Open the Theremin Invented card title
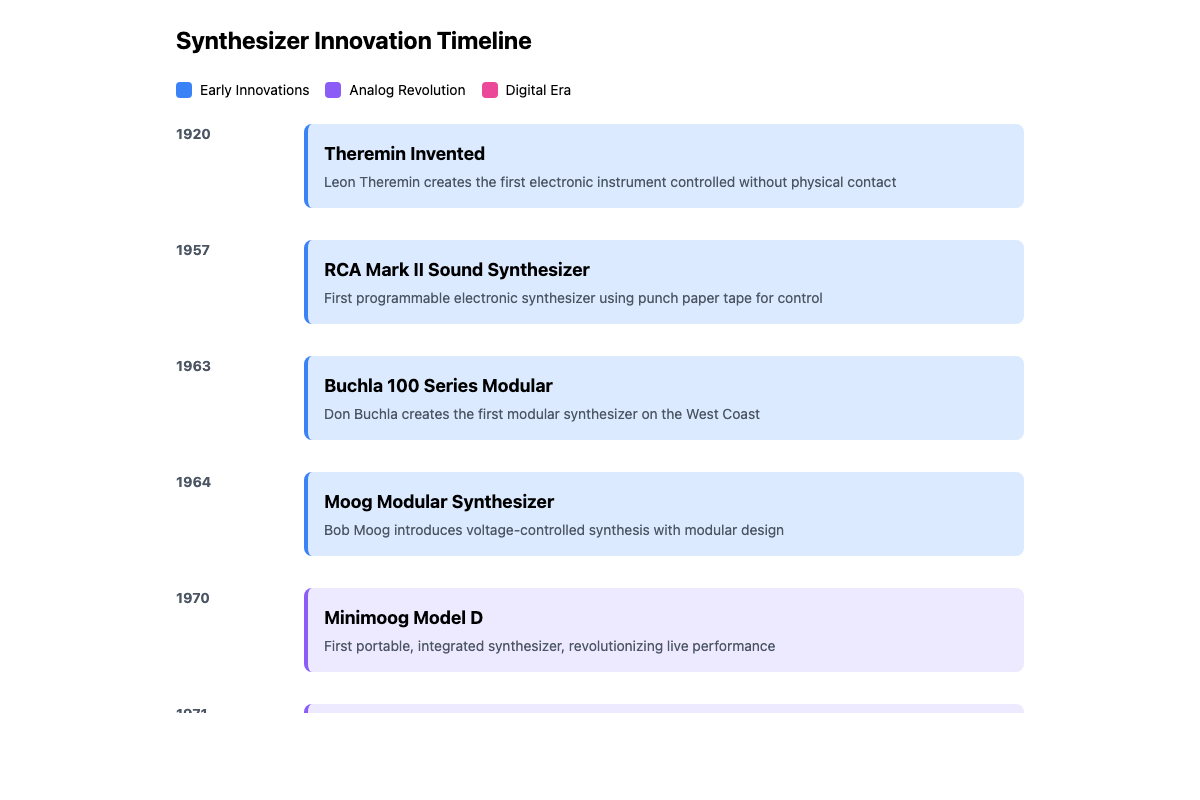 (404, 154)
